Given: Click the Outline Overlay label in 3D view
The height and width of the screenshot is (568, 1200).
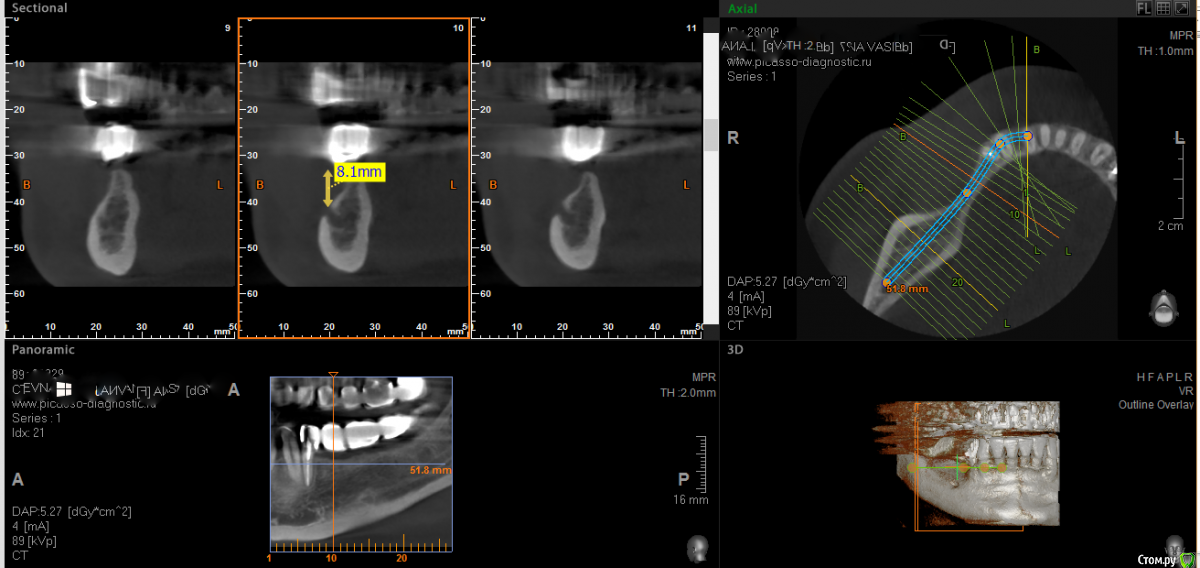Looking at the screenshot, I should [1155, 405].
